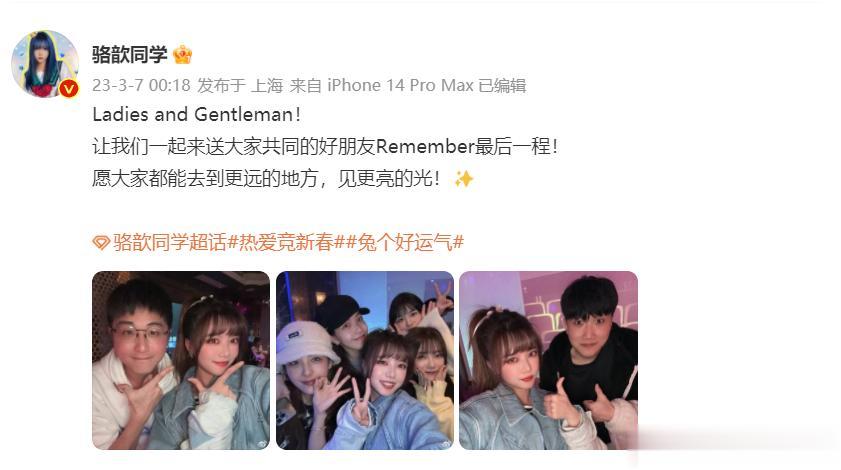Screen dimensions: 841x470
Task: Open the 骆歆同学 profile avatar
Action: click(45, 64)
